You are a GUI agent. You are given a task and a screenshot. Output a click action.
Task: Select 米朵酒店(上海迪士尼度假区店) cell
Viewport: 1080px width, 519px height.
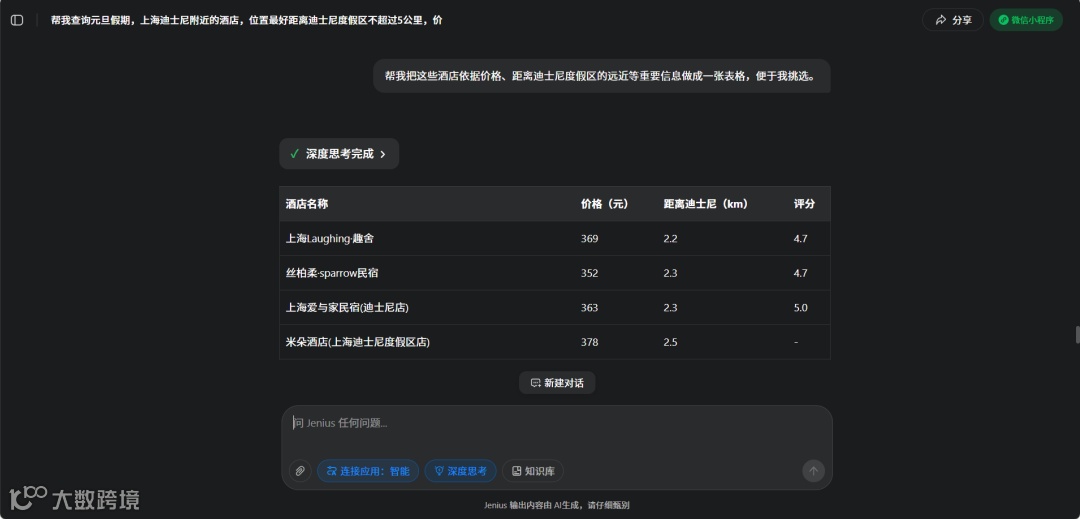(357, 341)
